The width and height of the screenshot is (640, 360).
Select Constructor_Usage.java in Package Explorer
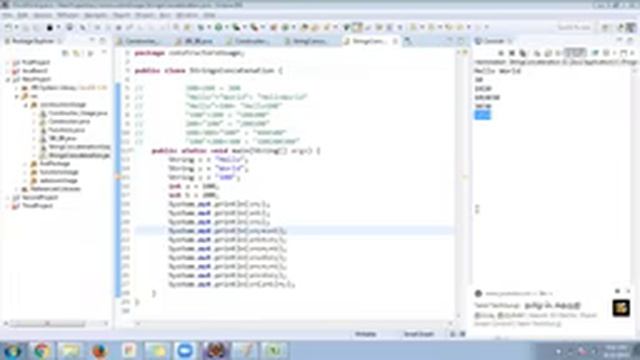(x=78, y=113)
